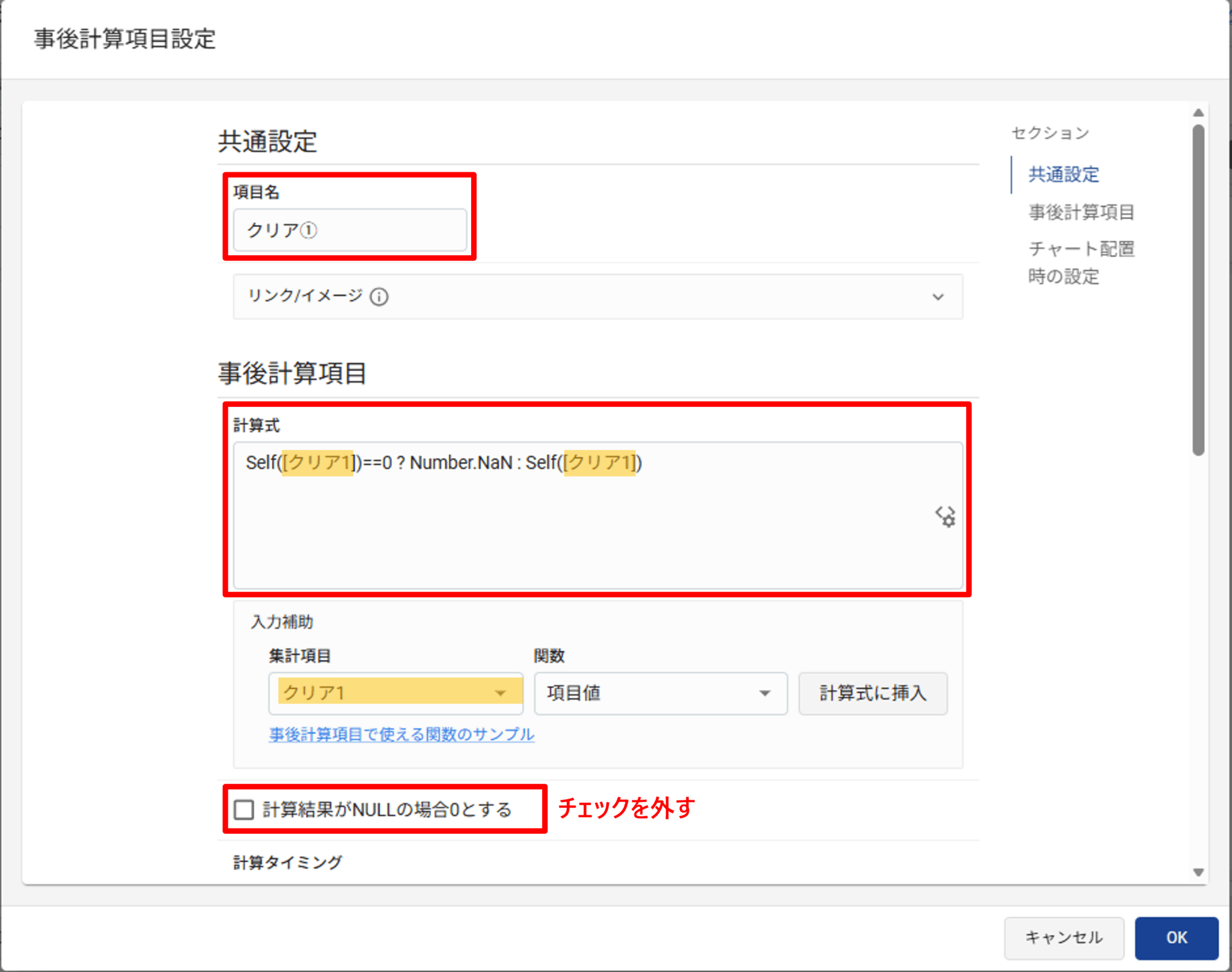Screen dimensions: 1232x972
Task: Click the second [クリア1] token in formula
Action: click(599, 463)
